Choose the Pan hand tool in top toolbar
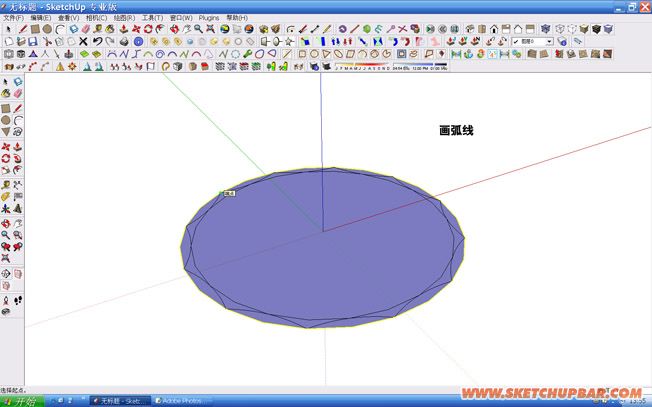Screen dimensions: 652x407 186,29
